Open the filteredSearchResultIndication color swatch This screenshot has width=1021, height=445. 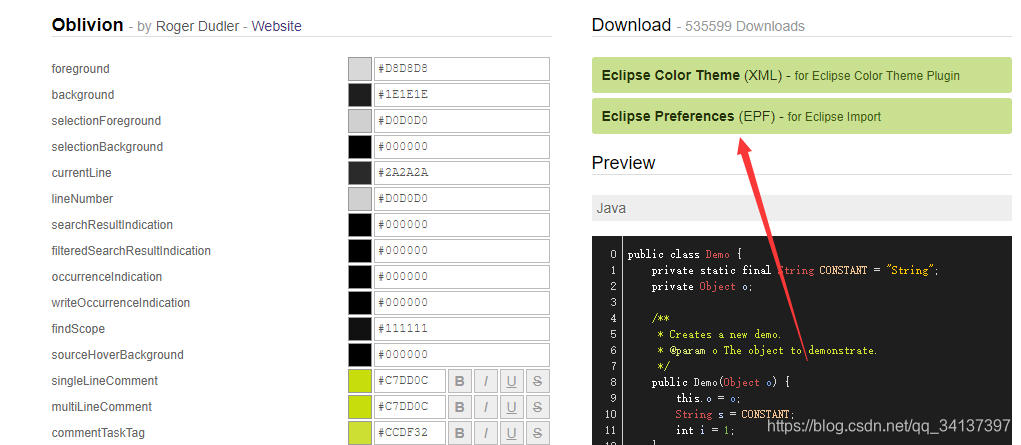(x=359, y=251)
